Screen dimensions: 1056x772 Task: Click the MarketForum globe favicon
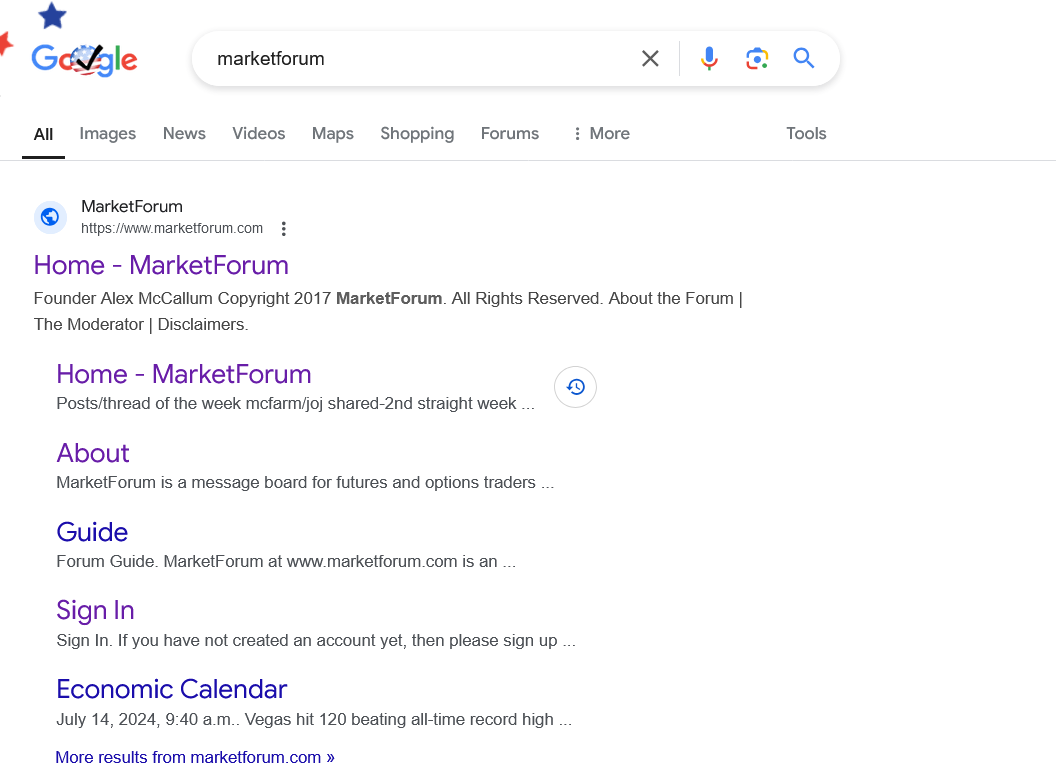point(50,217)
